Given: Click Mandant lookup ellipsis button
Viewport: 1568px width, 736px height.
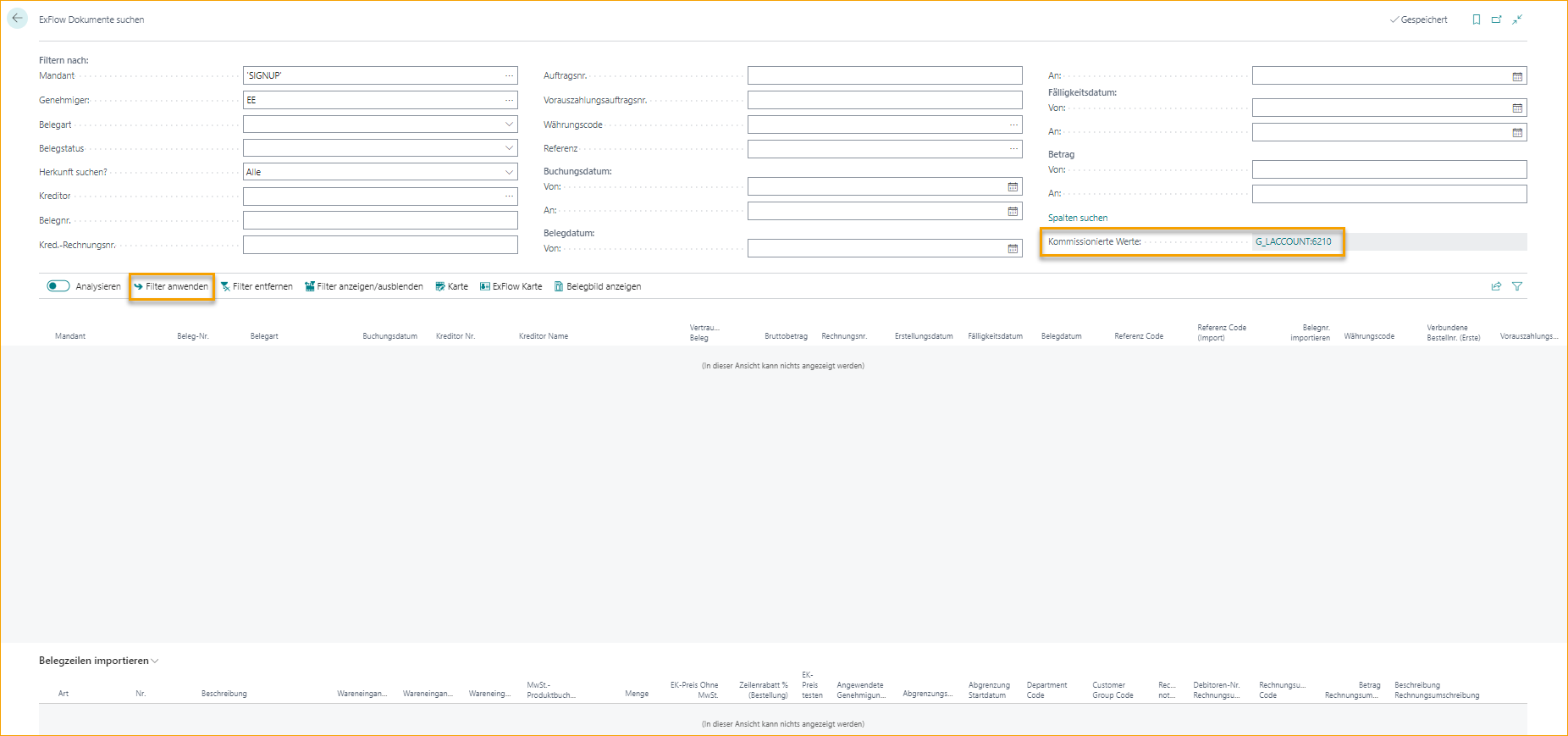Looking at the screenshot, I should (509, 76).
